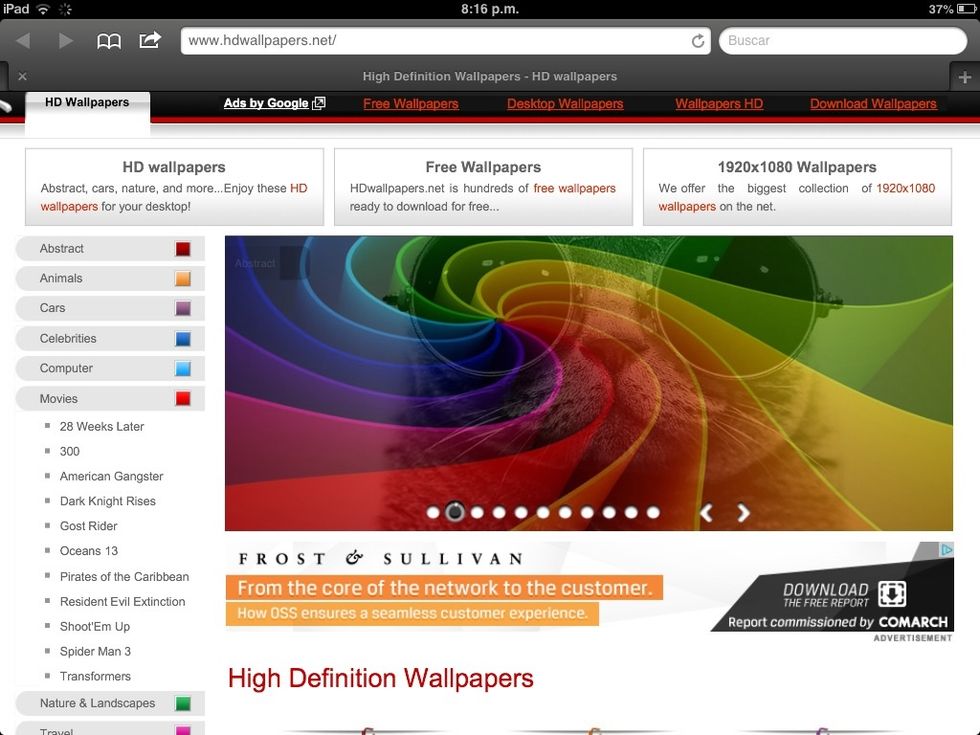Open the HD Wallpapers site tab

(87, 103)
